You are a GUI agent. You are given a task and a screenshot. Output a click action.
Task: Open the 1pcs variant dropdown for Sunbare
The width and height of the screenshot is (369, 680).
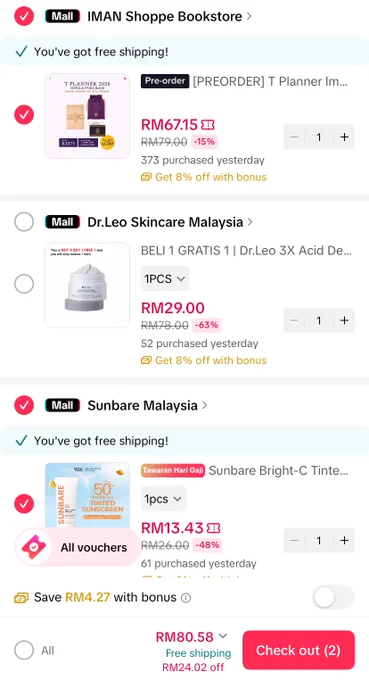(163, 499)
